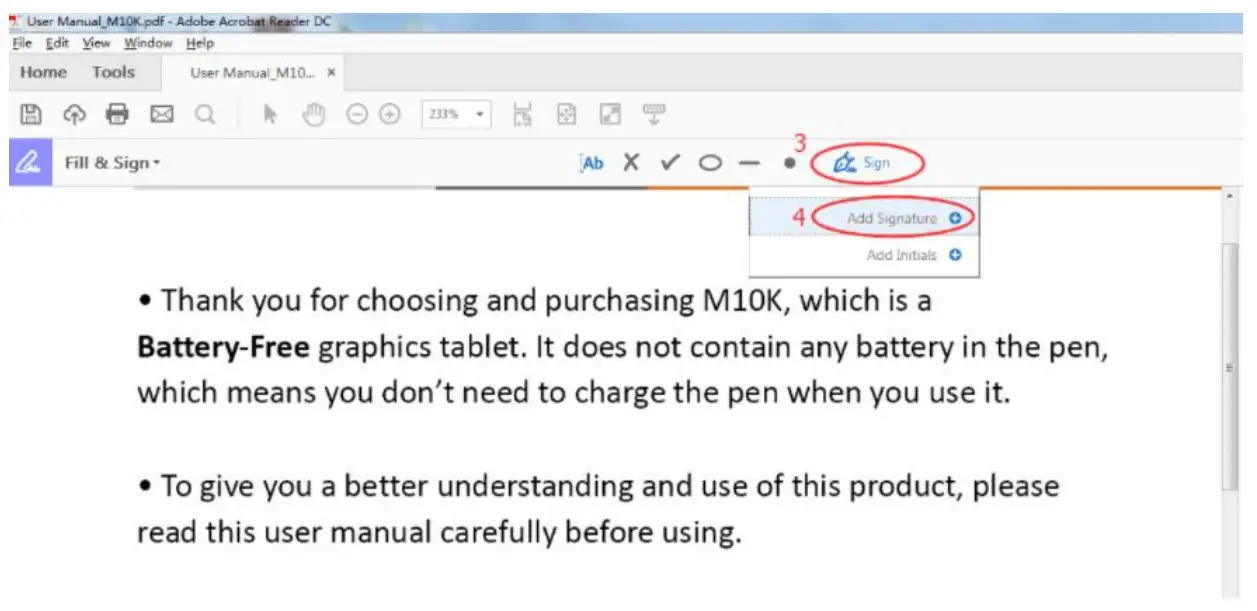
Task: Open the search magnifier tool
Action: coord(205,114)
